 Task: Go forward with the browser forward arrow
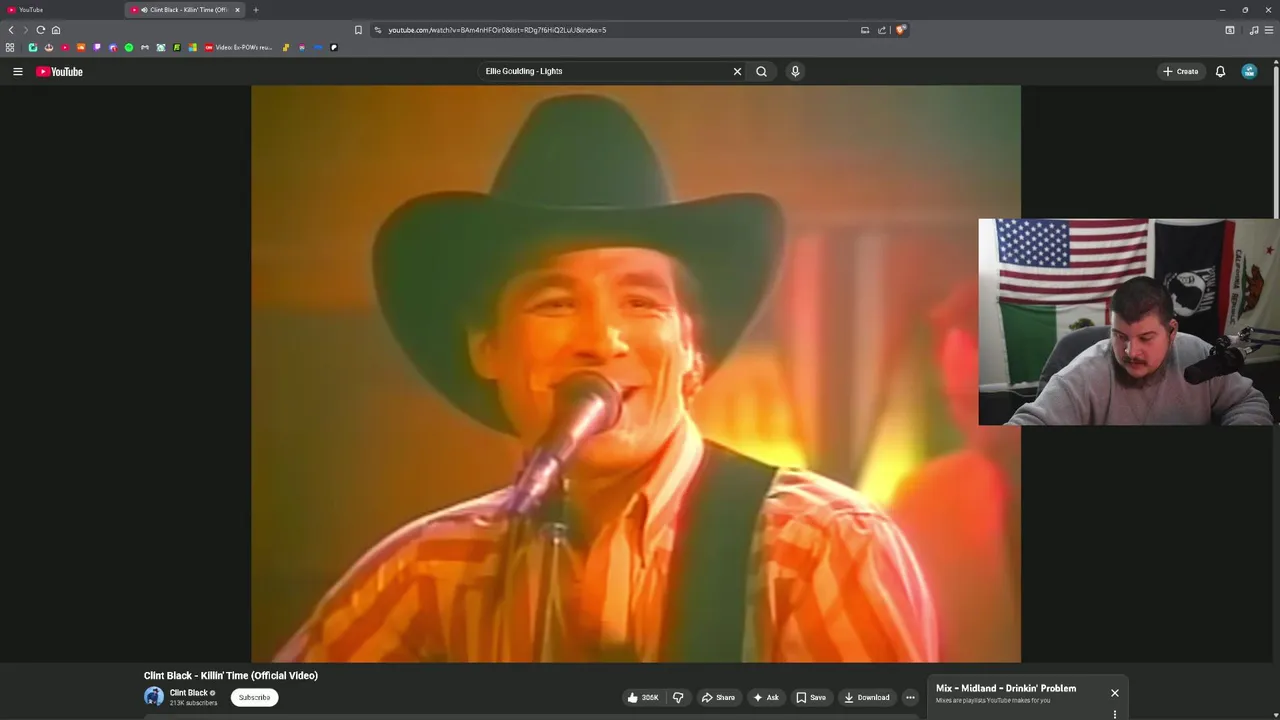coord(26,30)
